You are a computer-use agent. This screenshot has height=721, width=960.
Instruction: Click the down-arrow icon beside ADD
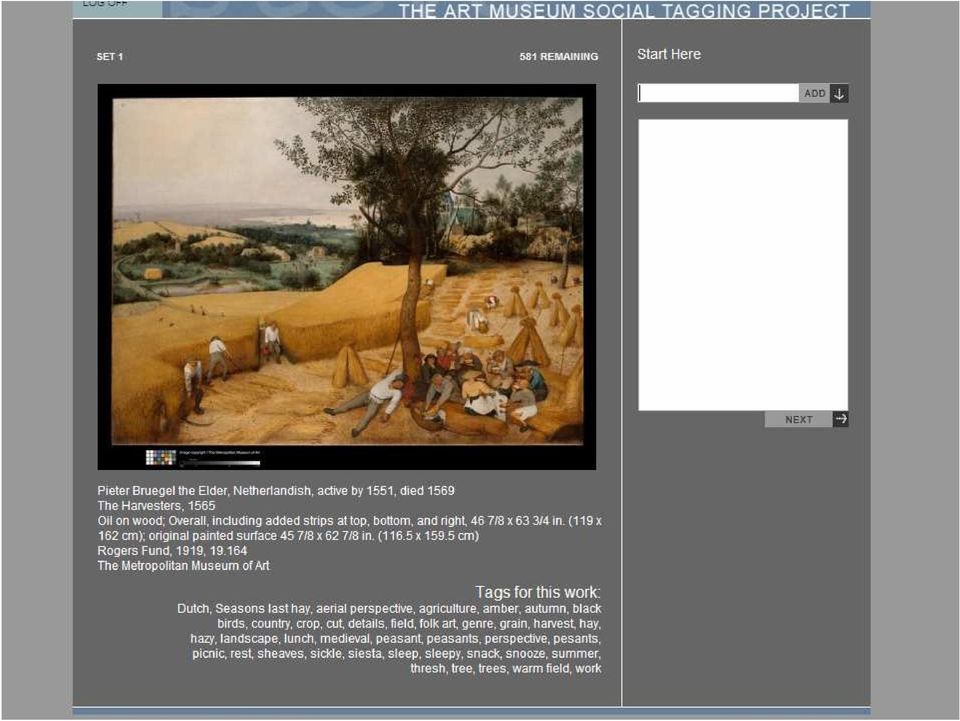(x=839, y=94)
